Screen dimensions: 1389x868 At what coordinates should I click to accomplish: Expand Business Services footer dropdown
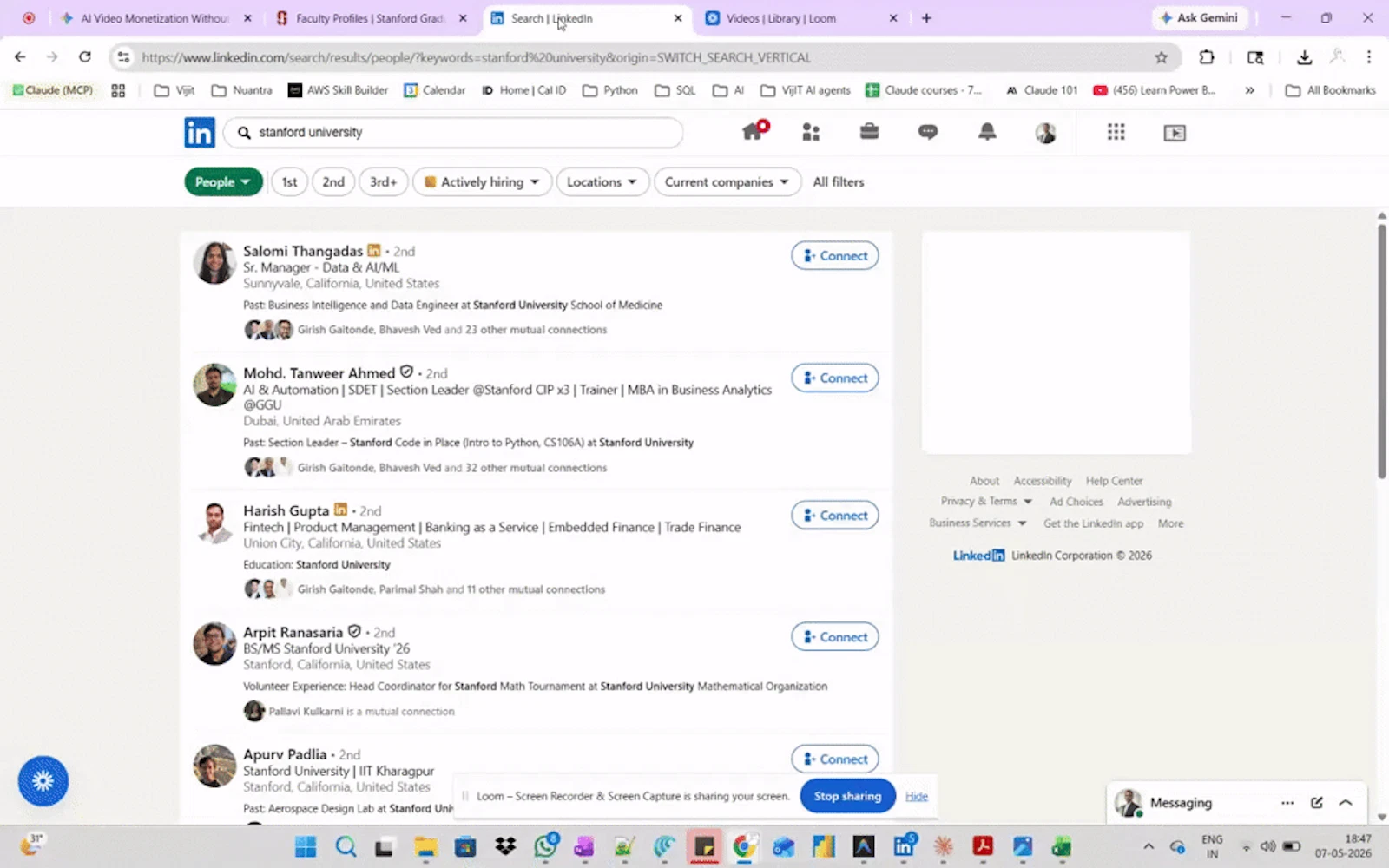[978, 523]
